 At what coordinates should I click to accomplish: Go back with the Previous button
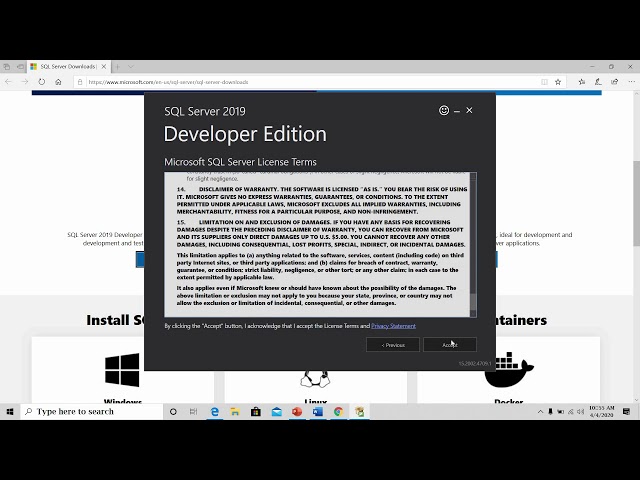[393, 344]
